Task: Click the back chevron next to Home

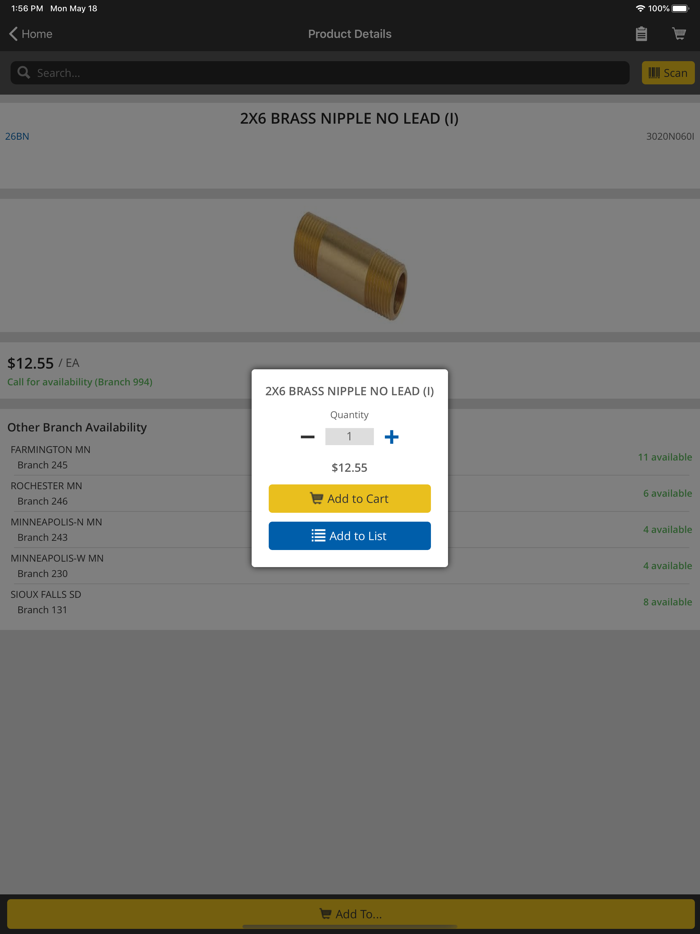Action: click(x=11, y=33)
